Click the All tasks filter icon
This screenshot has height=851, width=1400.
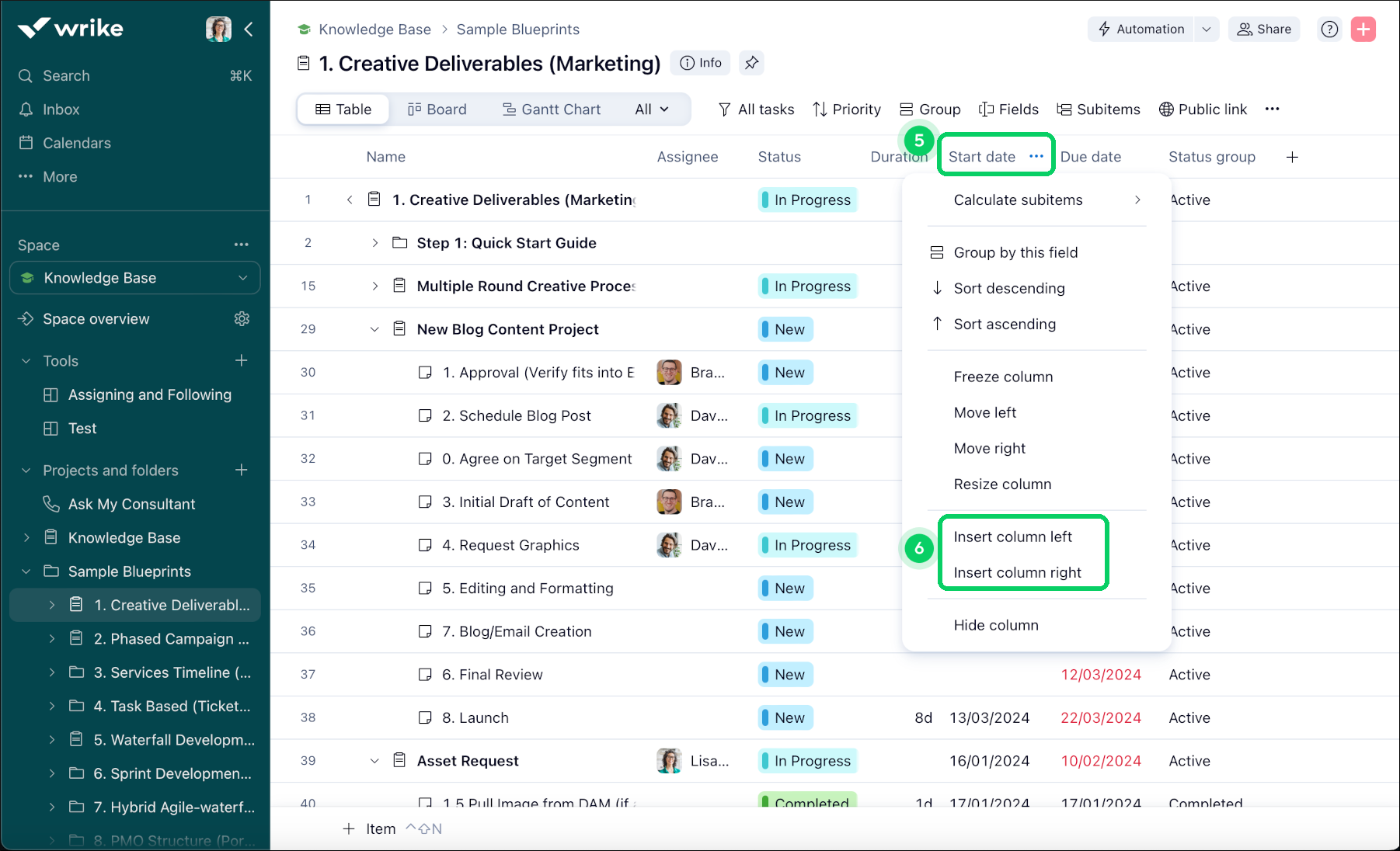pyautogui.click(x=724, y=109)
